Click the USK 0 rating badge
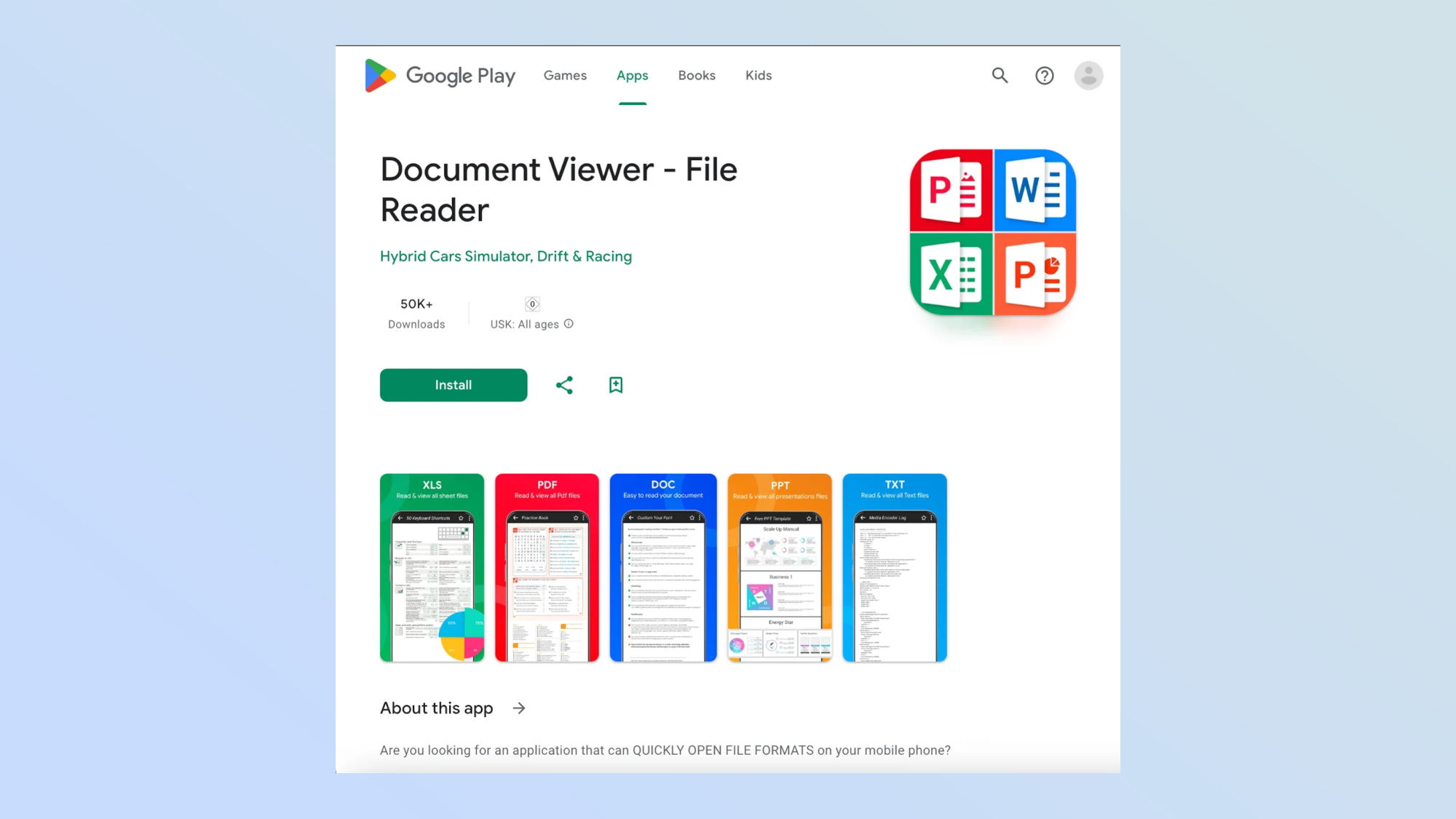1456x819 pixels. click(532, 304)
